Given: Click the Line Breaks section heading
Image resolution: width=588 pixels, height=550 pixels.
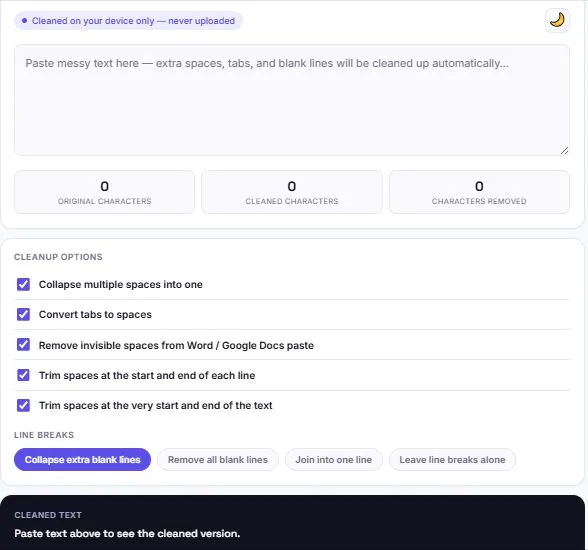Looking at the screenshot, I should [44, 435].
